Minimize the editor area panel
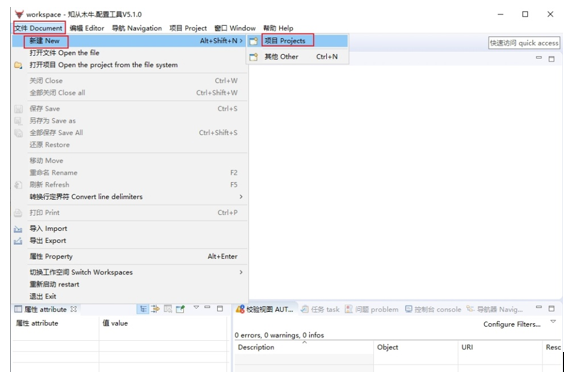The width and height of the screenshot is (575, 384). (x=539, y=58)
